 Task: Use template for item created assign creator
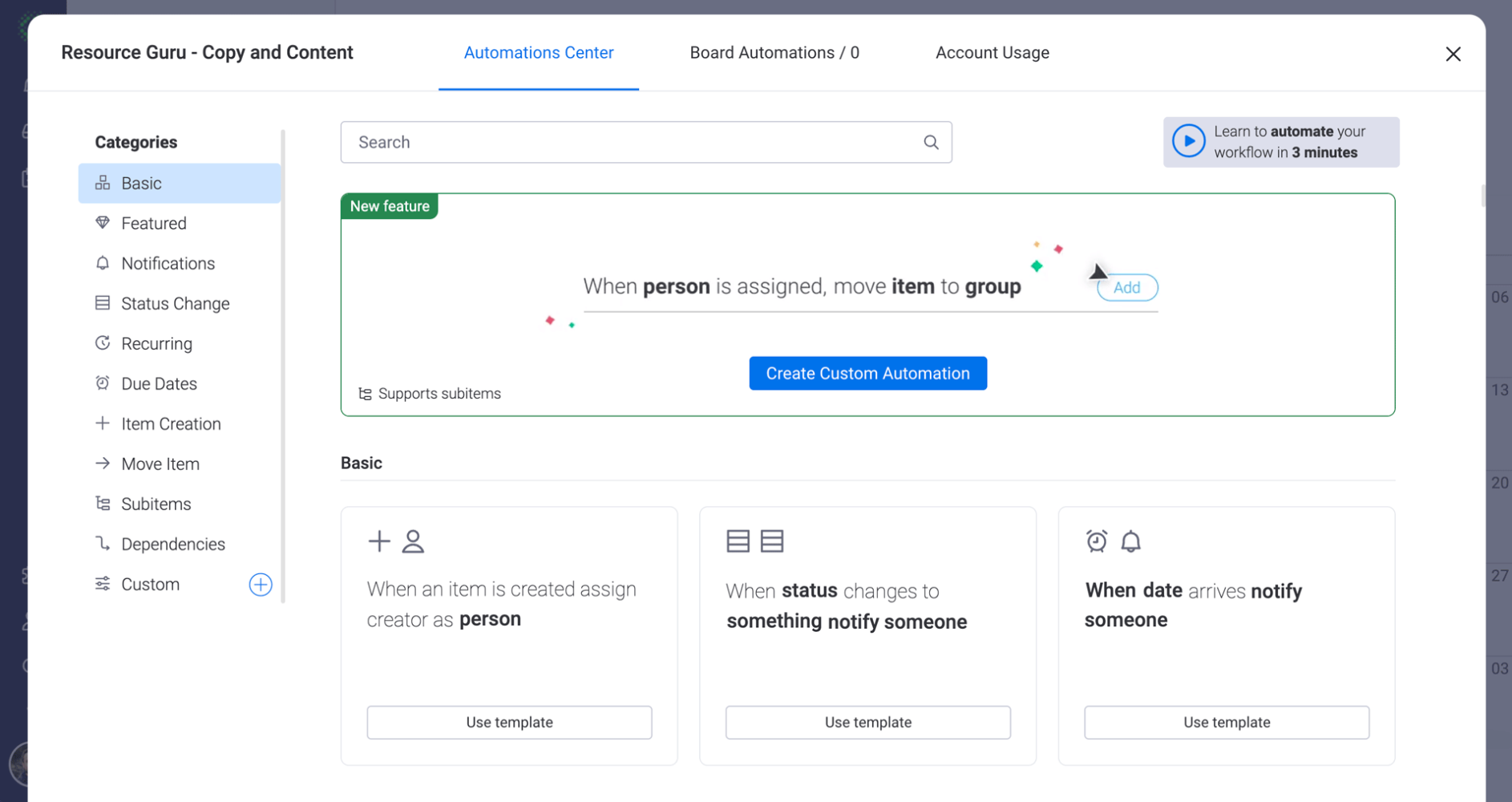[509, 723]
